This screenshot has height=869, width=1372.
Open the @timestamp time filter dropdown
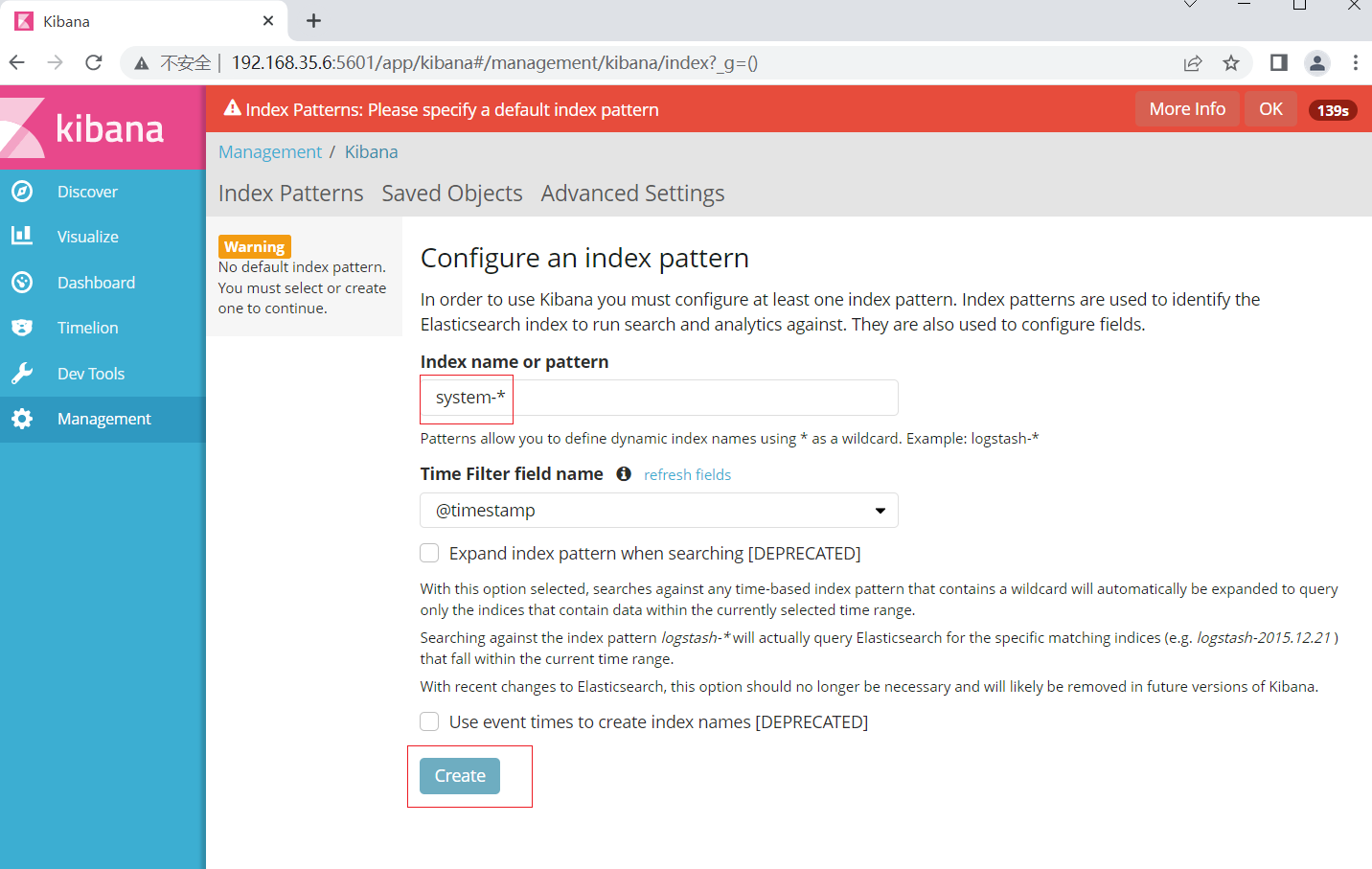click(659, 511)
